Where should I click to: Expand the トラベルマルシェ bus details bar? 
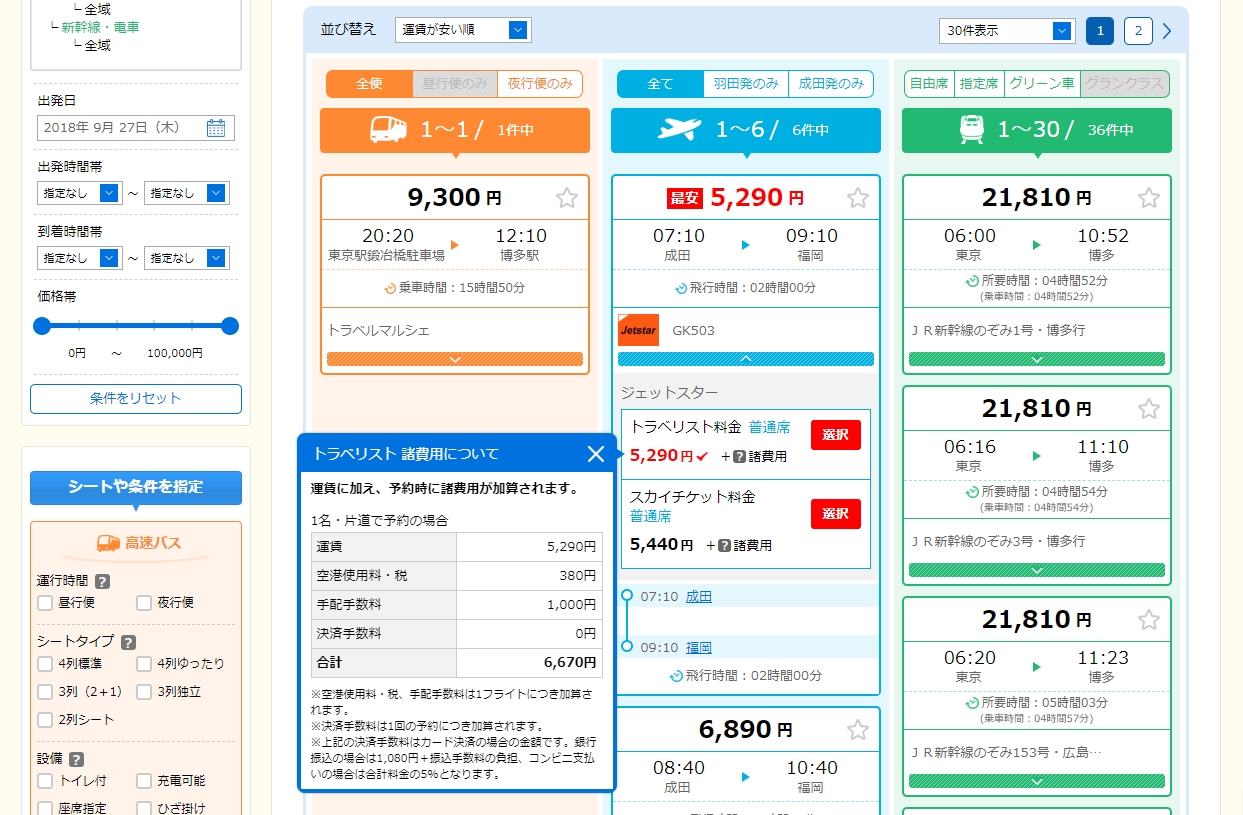455,359
